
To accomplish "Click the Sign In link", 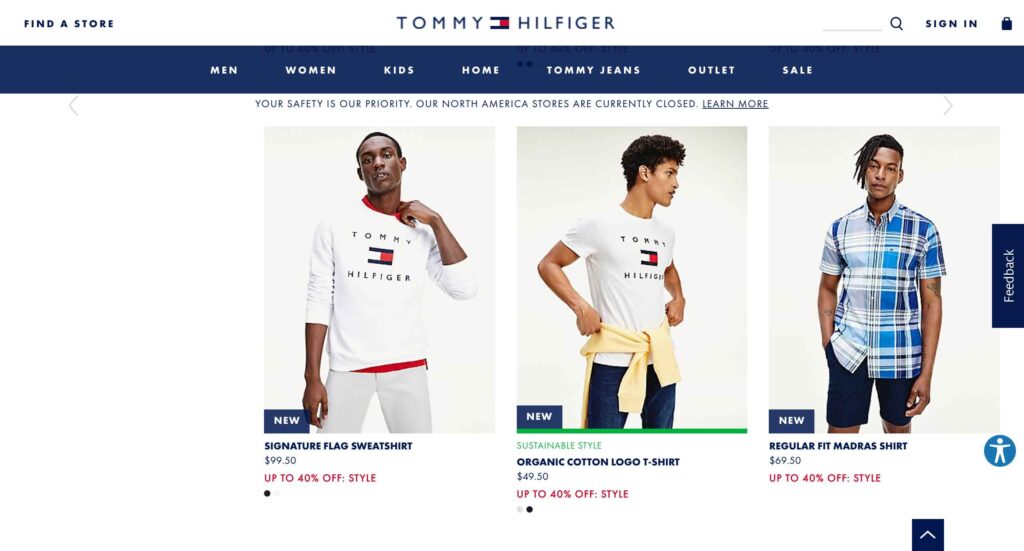I will 952,24.
